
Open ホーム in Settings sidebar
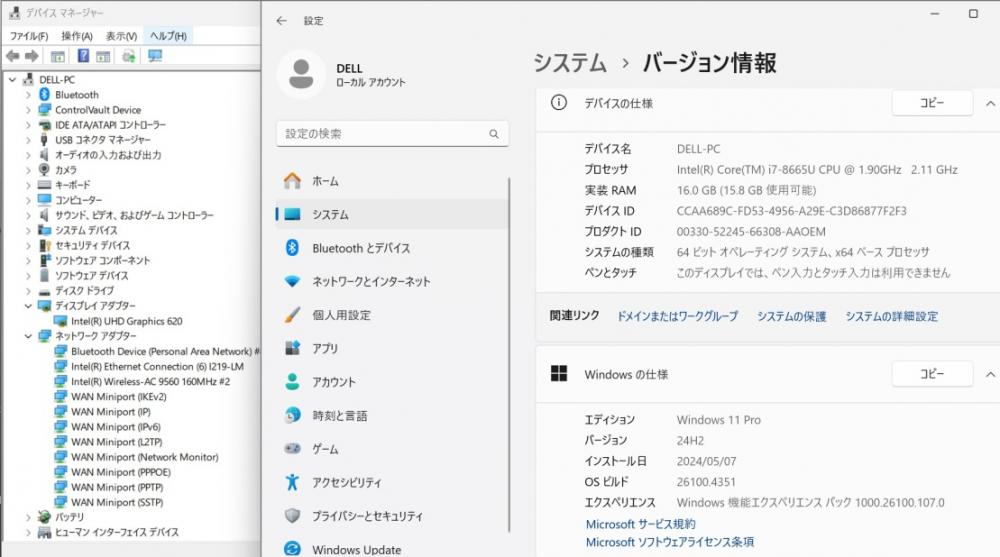click(392, 181)
